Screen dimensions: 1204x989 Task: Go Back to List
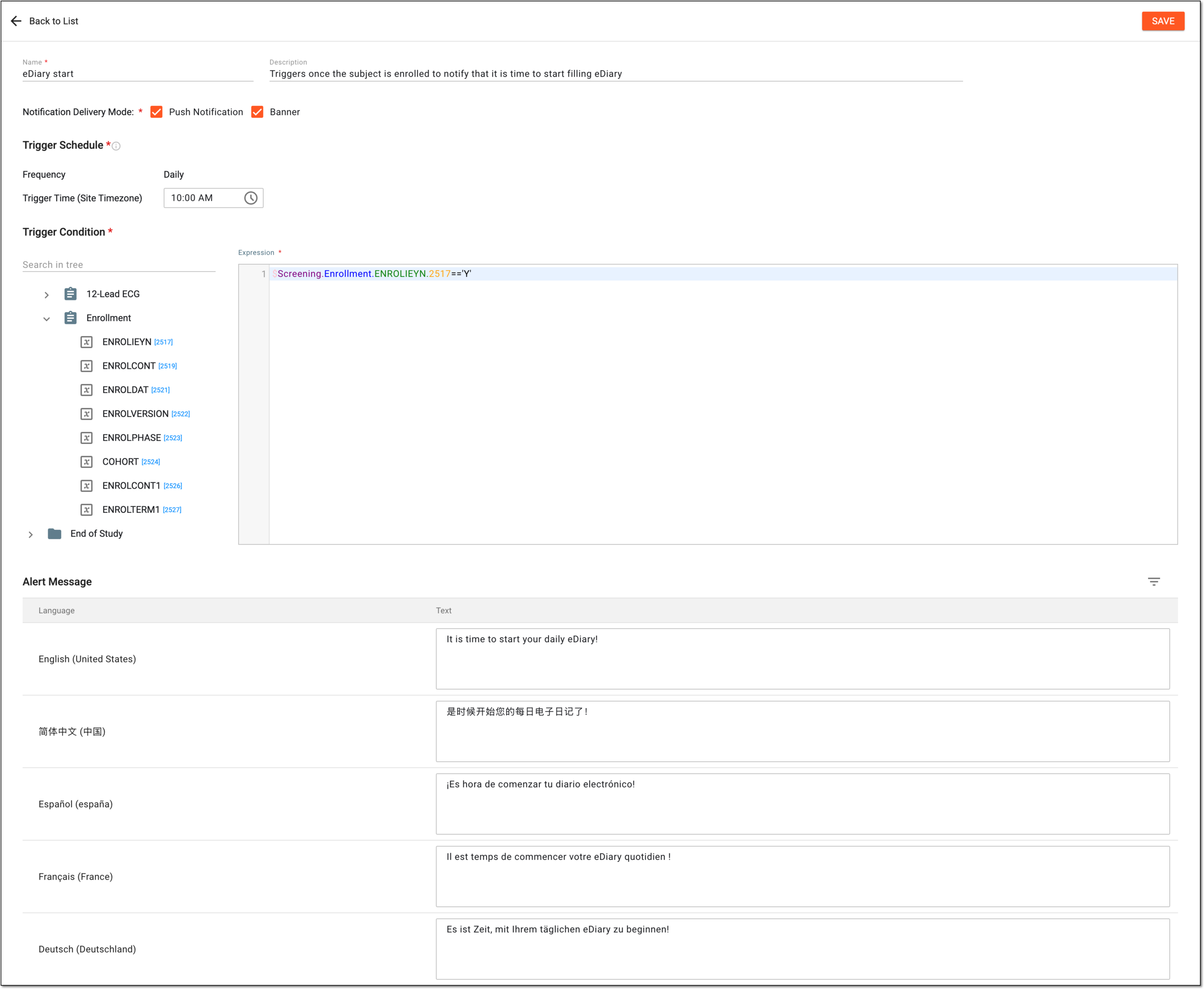pyautogui.click(x=53, y=21)
